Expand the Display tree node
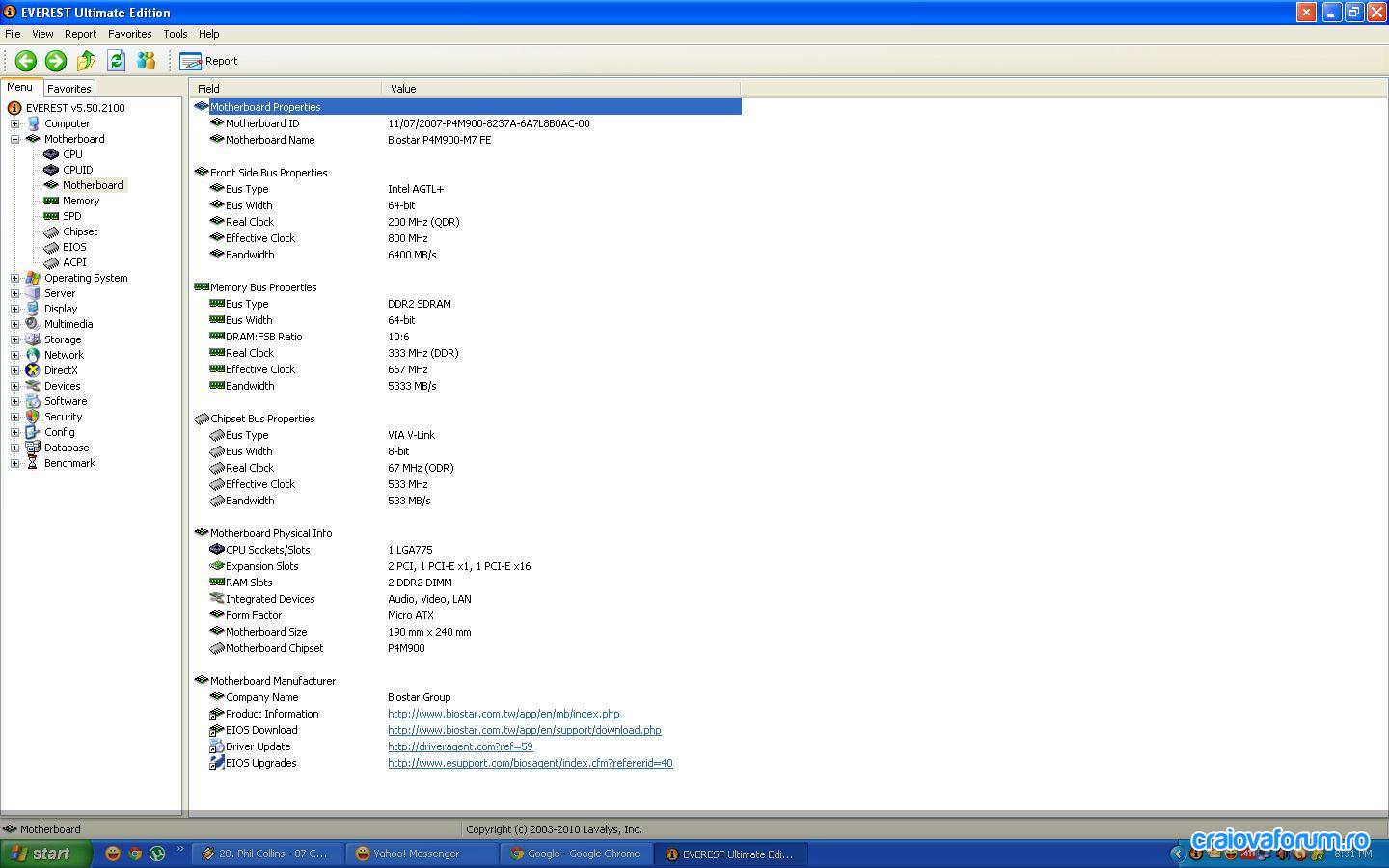The width and height of the screenshot is (1389, 868). 14,309
